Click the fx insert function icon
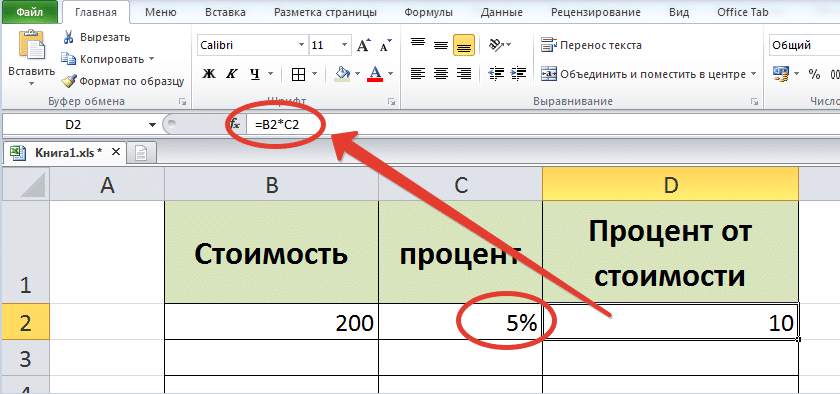 coord(235,125)
